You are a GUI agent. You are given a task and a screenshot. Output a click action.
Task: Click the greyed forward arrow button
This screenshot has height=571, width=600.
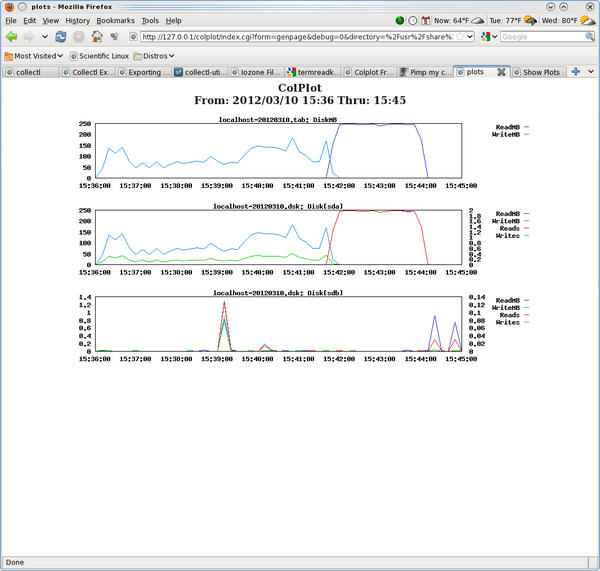tap(29, 37)
